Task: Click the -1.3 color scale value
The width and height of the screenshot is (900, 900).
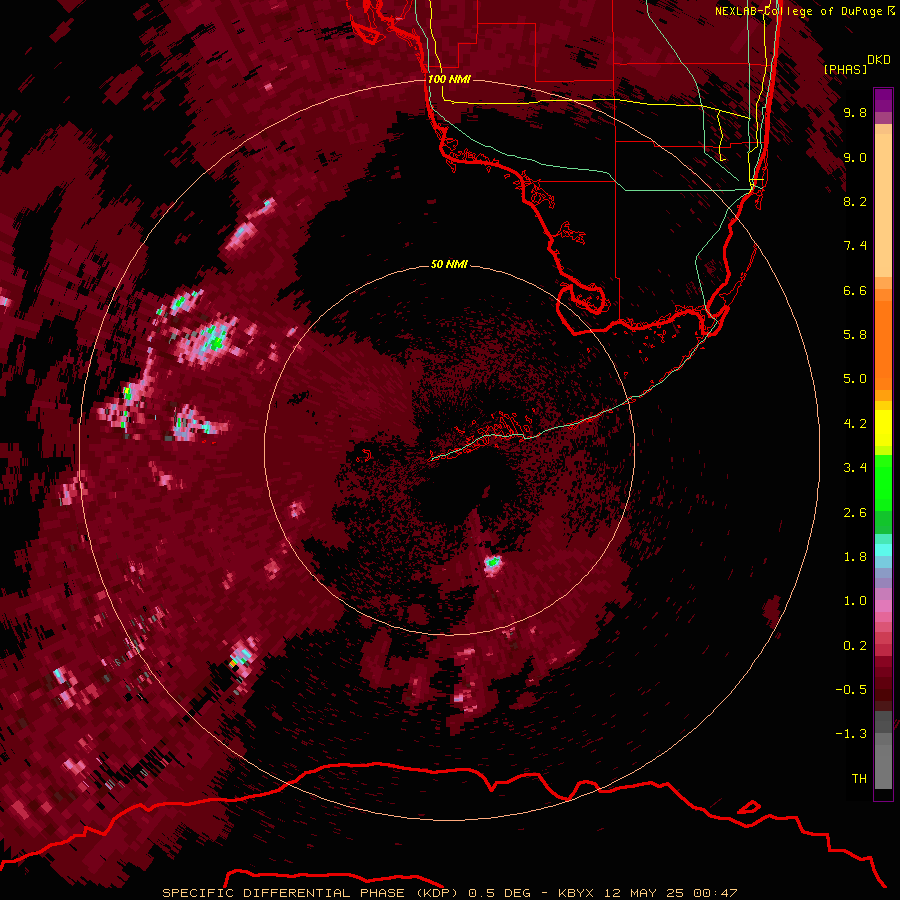Action: (851, 734)
